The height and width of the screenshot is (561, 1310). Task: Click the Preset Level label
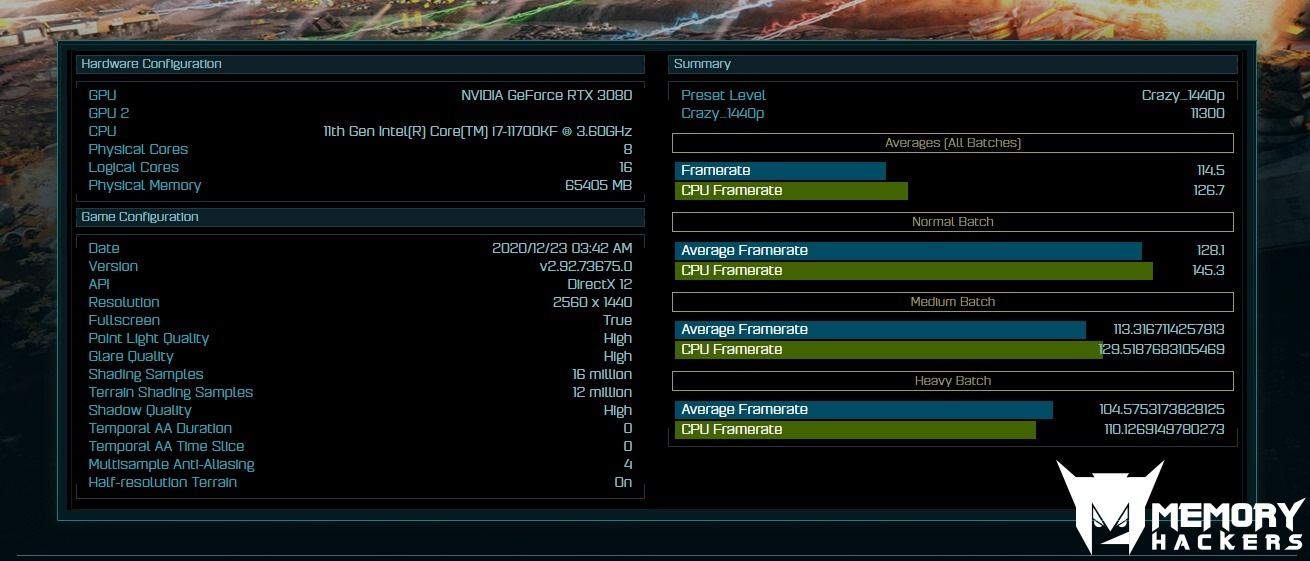tap(723, 96)
